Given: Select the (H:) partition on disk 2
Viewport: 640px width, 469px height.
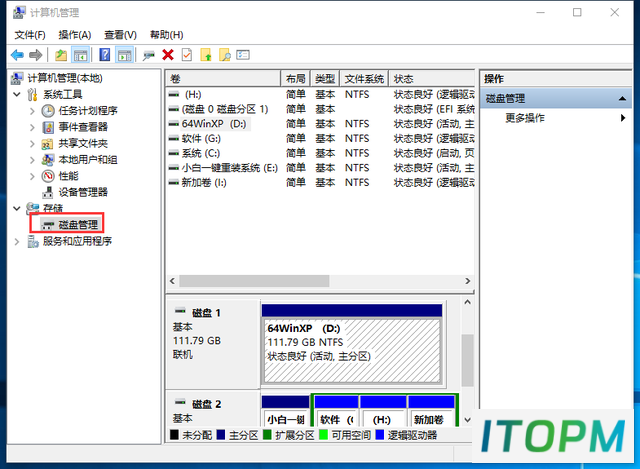Looking at the screenshot, I should 382,411.
